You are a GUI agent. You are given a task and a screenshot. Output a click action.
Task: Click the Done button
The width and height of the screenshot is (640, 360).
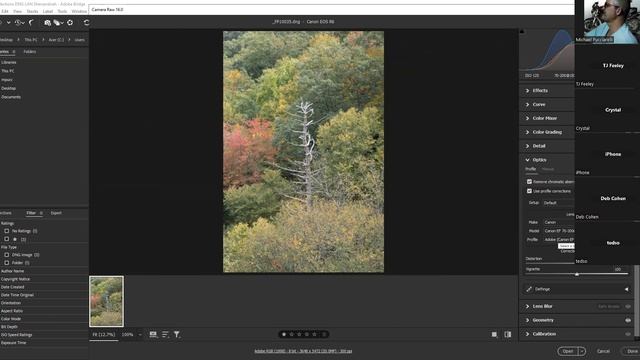631,351
